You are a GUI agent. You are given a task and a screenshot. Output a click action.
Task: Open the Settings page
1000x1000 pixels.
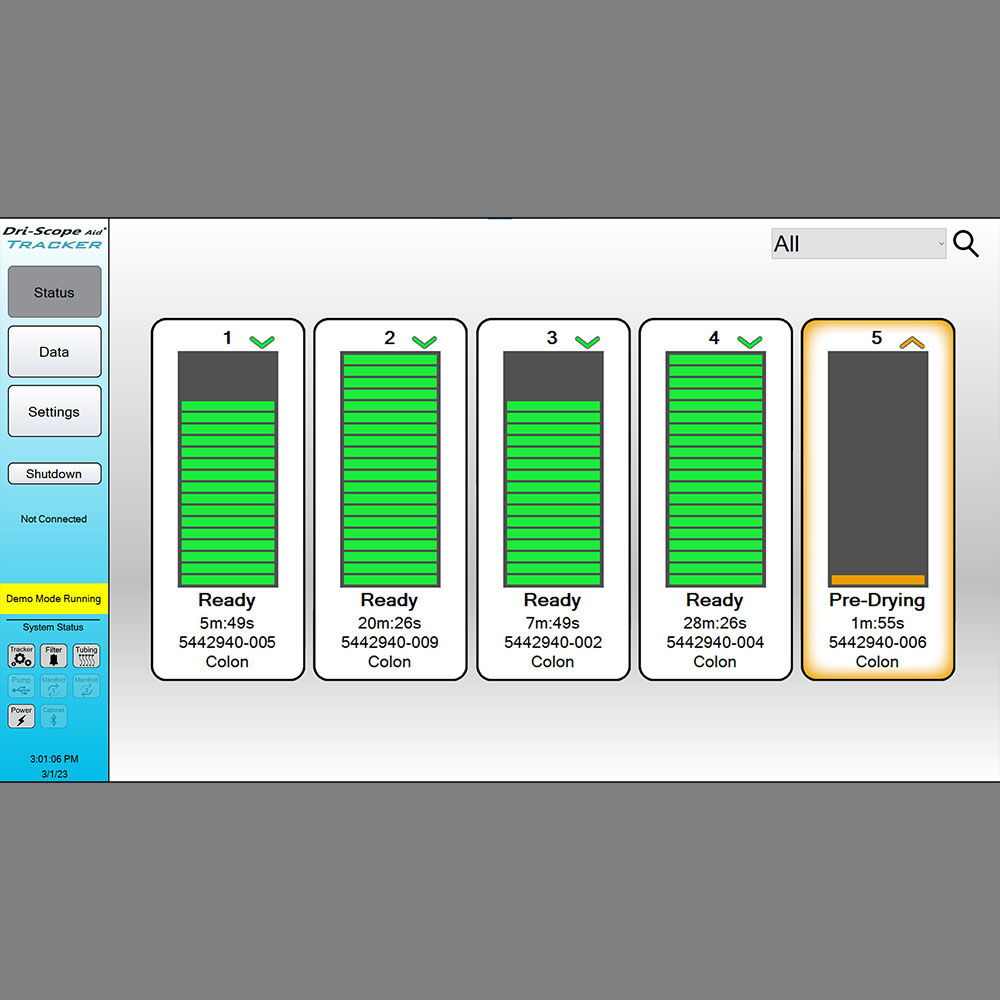point(54,411)
